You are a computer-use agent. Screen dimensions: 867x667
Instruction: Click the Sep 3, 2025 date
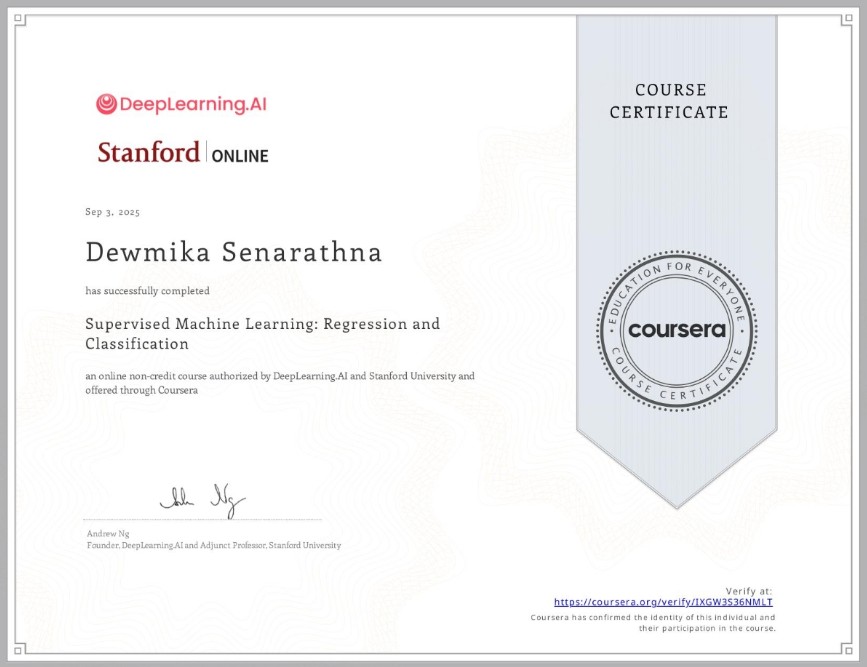[113, 213]
